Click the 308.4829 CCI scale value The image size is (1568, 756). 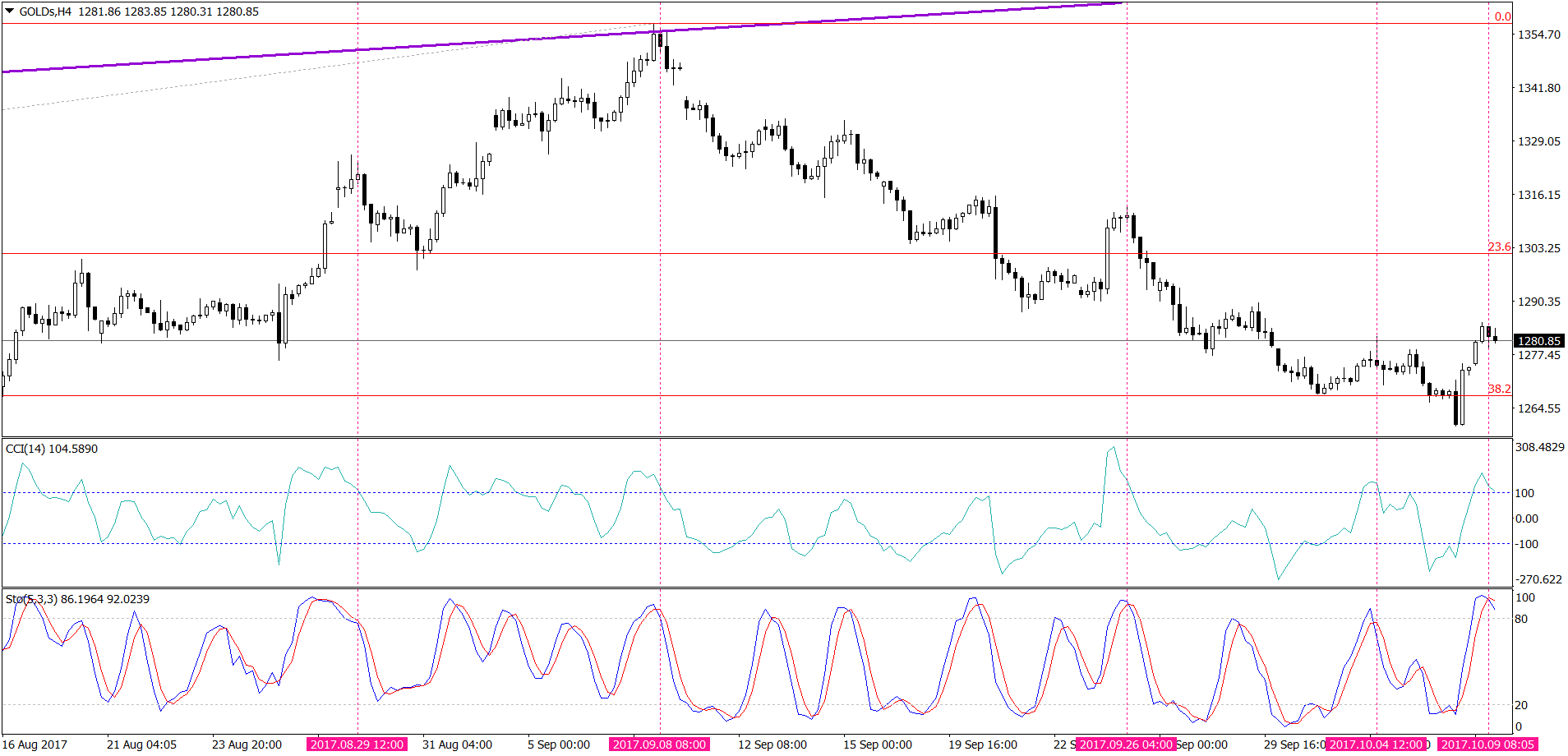tap(1540, 447)
